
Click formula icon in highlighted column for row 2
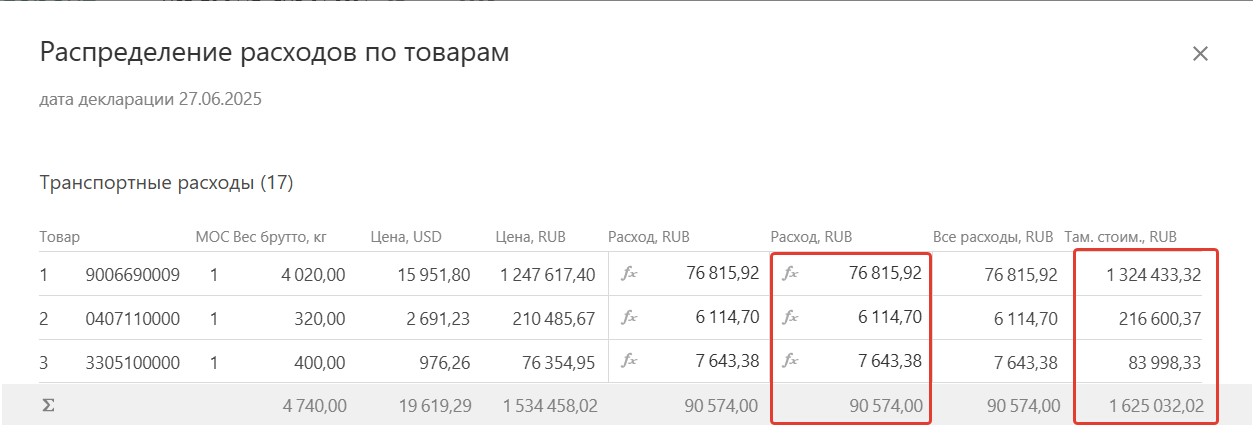click(790, 318)
